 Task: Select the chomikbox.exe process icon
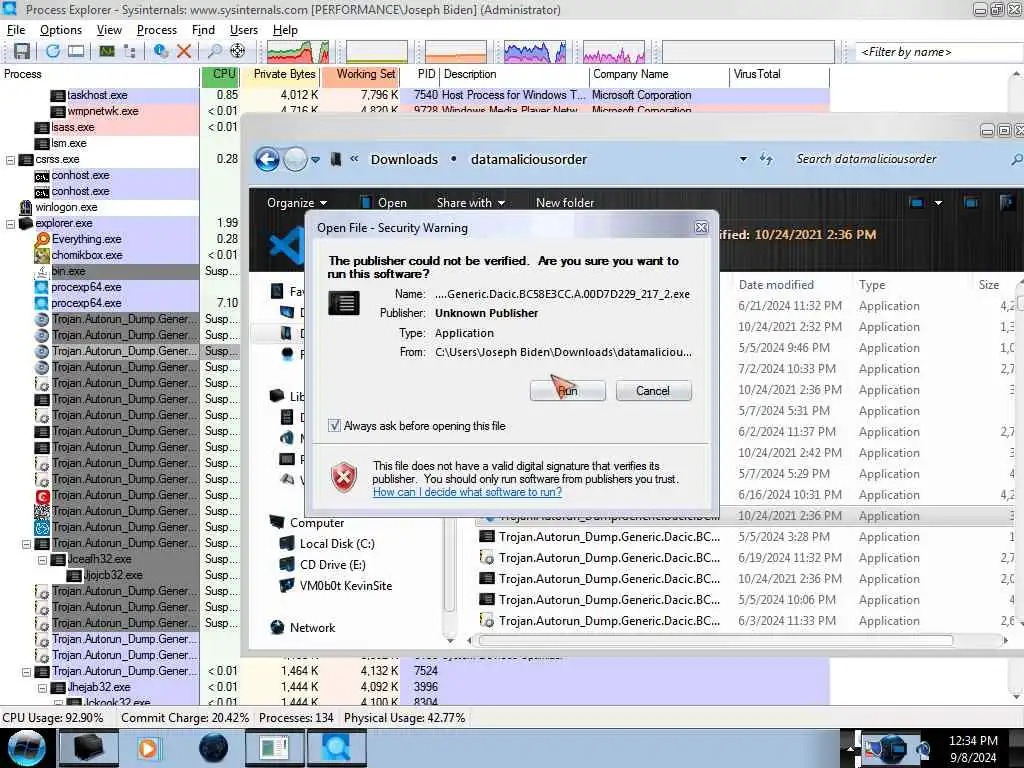[42, 255]
